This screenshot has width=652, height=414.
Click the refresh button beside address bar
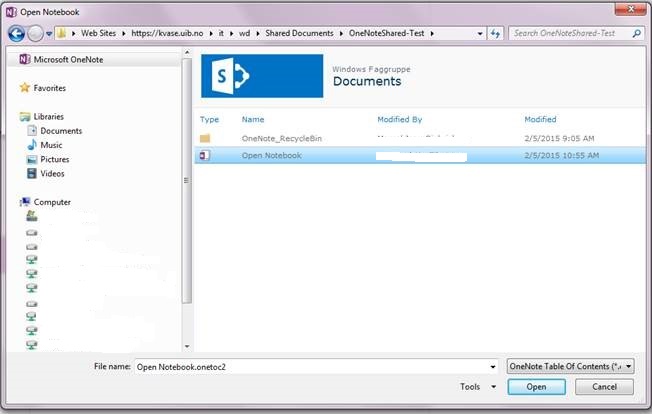[495, 33]
